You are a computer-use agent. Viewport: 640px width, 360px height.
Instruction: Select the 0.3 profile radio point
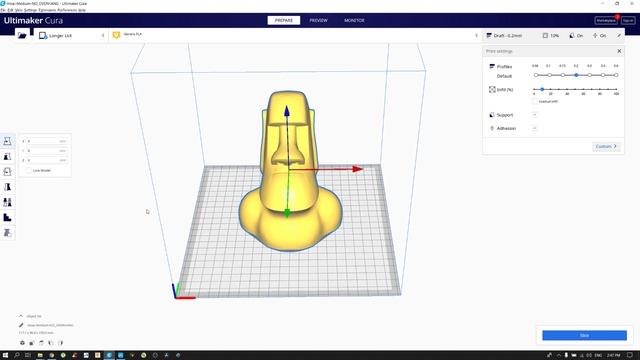point(589,75)
